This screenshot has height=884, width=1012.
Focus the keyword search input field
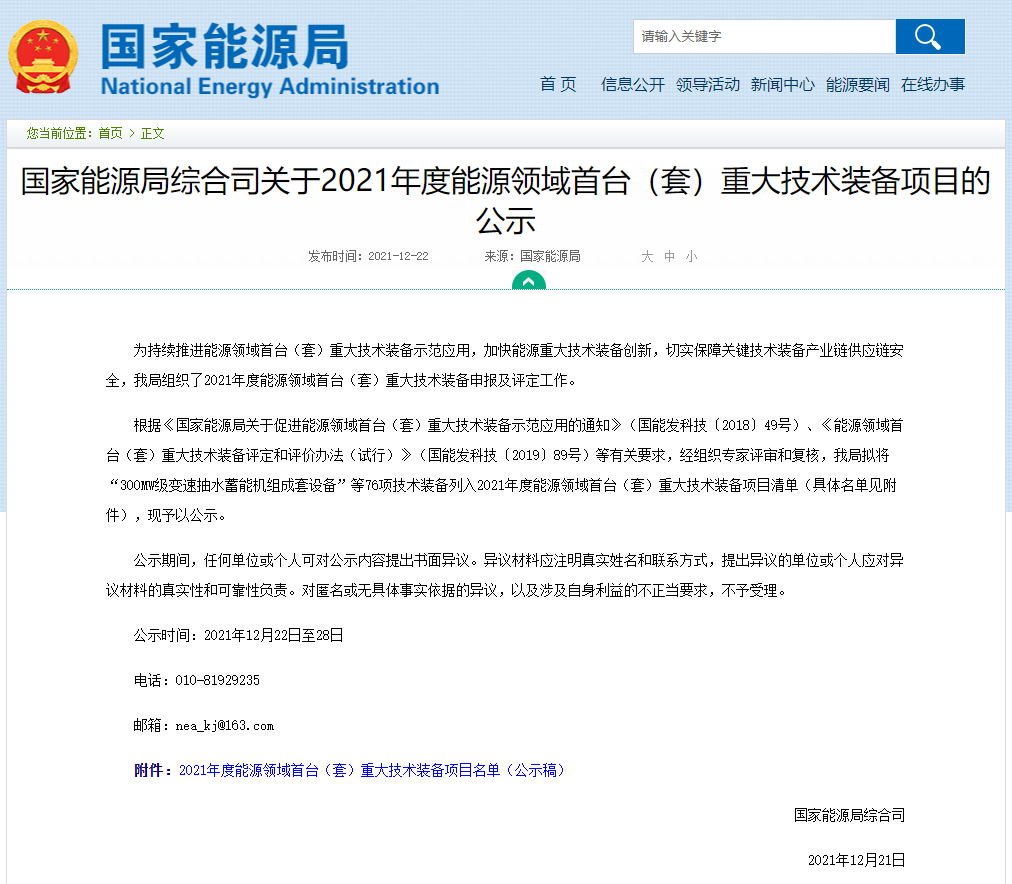[x=764, y=37]
